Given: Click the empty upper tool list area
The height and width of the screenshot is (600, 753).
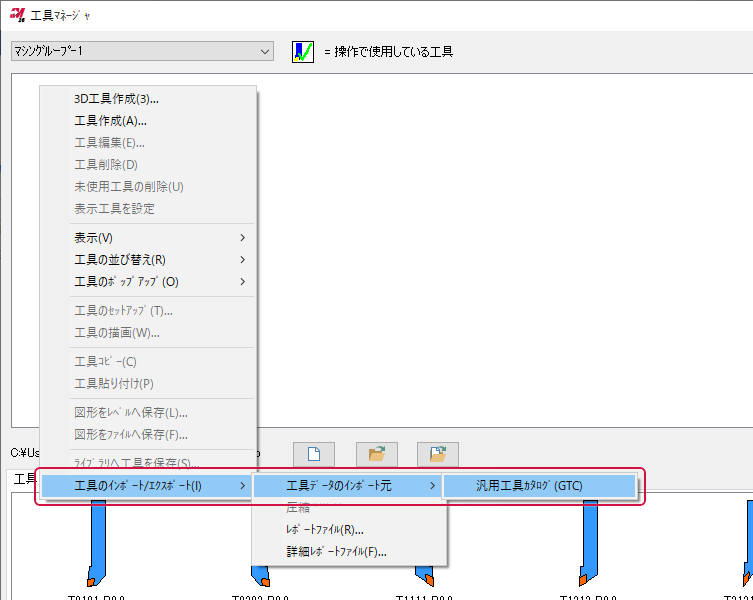Looking at the screenshot, I should coord(500,250).
